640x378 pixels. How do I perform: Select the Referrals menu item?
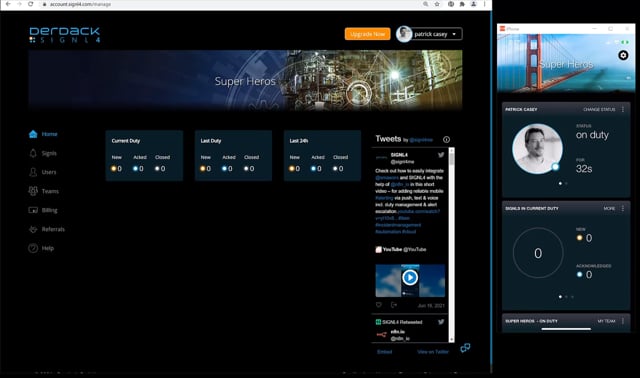[x=53, y=229]
